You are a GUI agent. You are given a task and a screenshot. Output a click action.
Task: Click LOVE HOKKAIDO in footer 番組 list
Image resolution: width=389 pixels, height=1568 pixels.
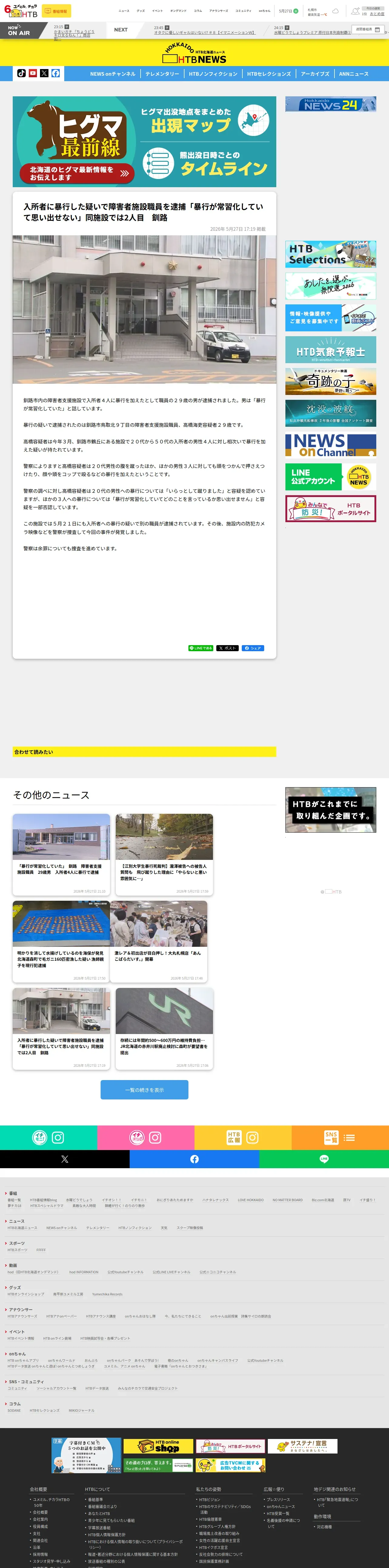(251, 1200)
